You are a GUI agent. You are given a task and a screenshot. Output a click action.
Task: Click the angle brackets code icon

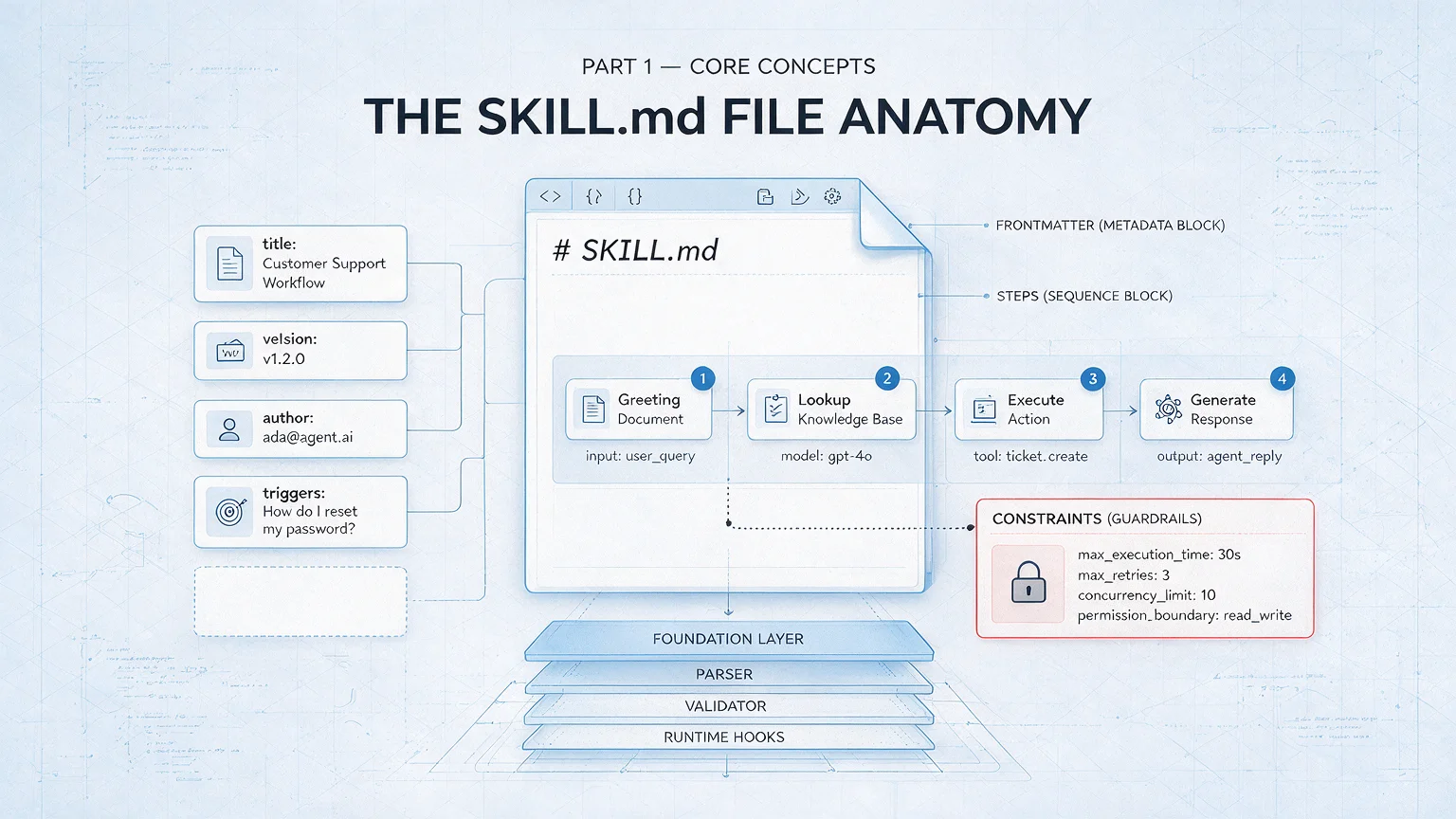tap(550, 196)
